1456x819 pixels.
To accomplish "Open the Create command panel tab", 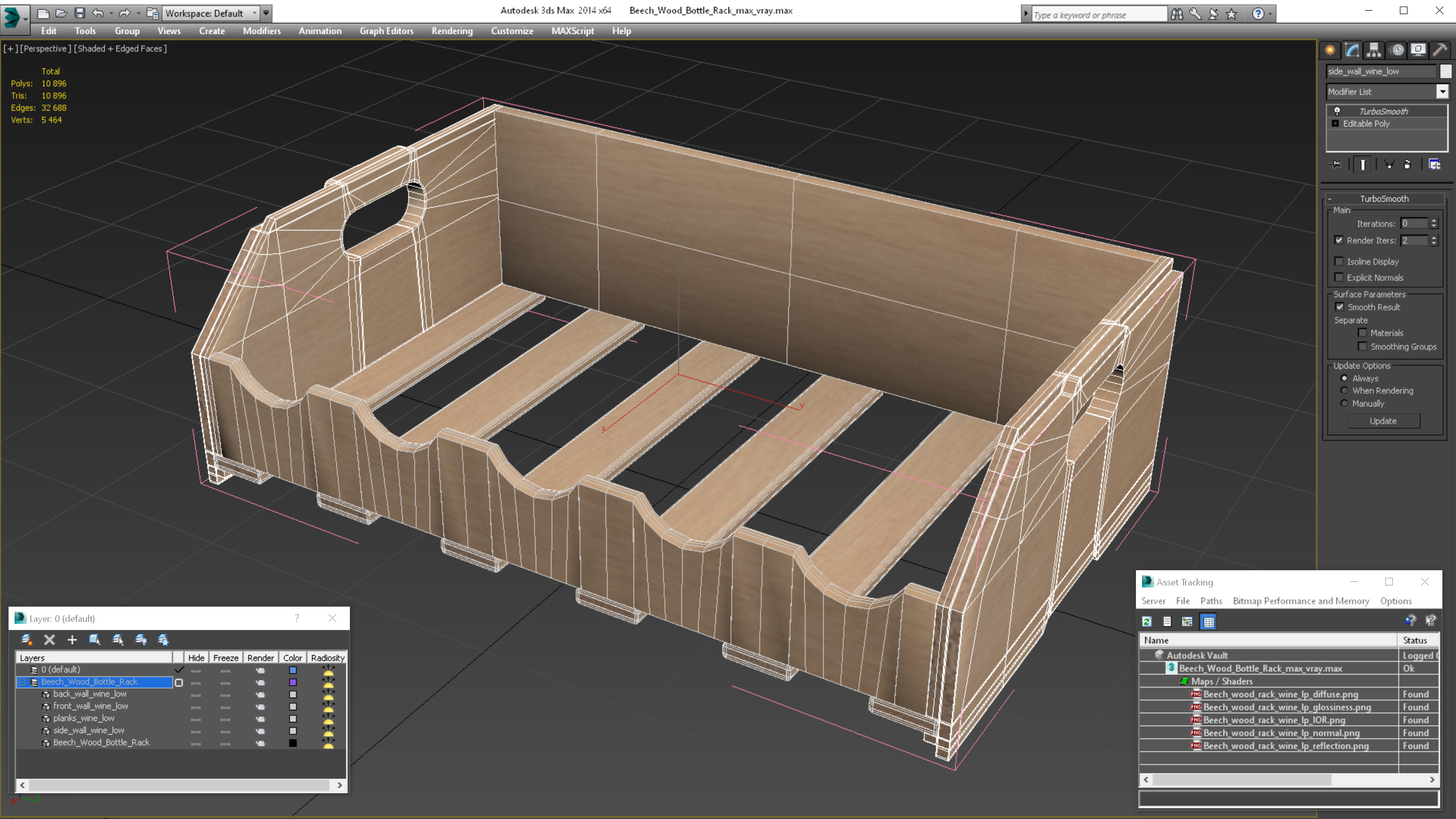I will tap(1330, 51).
